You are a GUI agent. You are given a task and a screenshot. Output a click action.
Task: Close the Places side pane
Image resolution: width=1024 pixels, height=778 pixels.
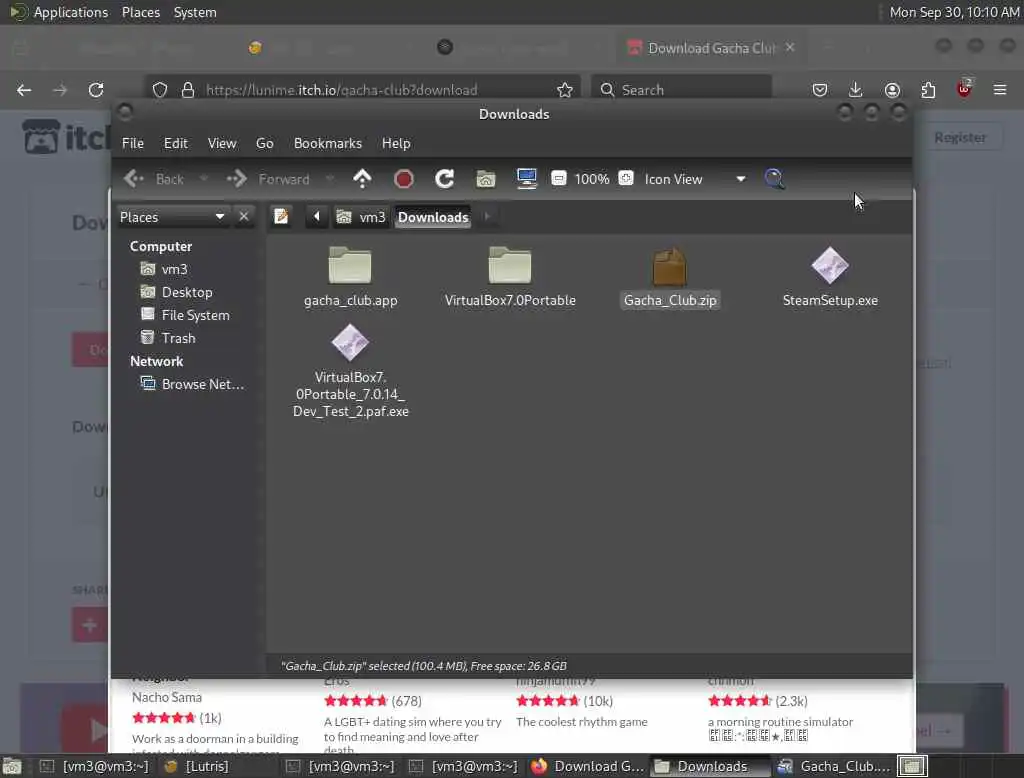(244, 217)
